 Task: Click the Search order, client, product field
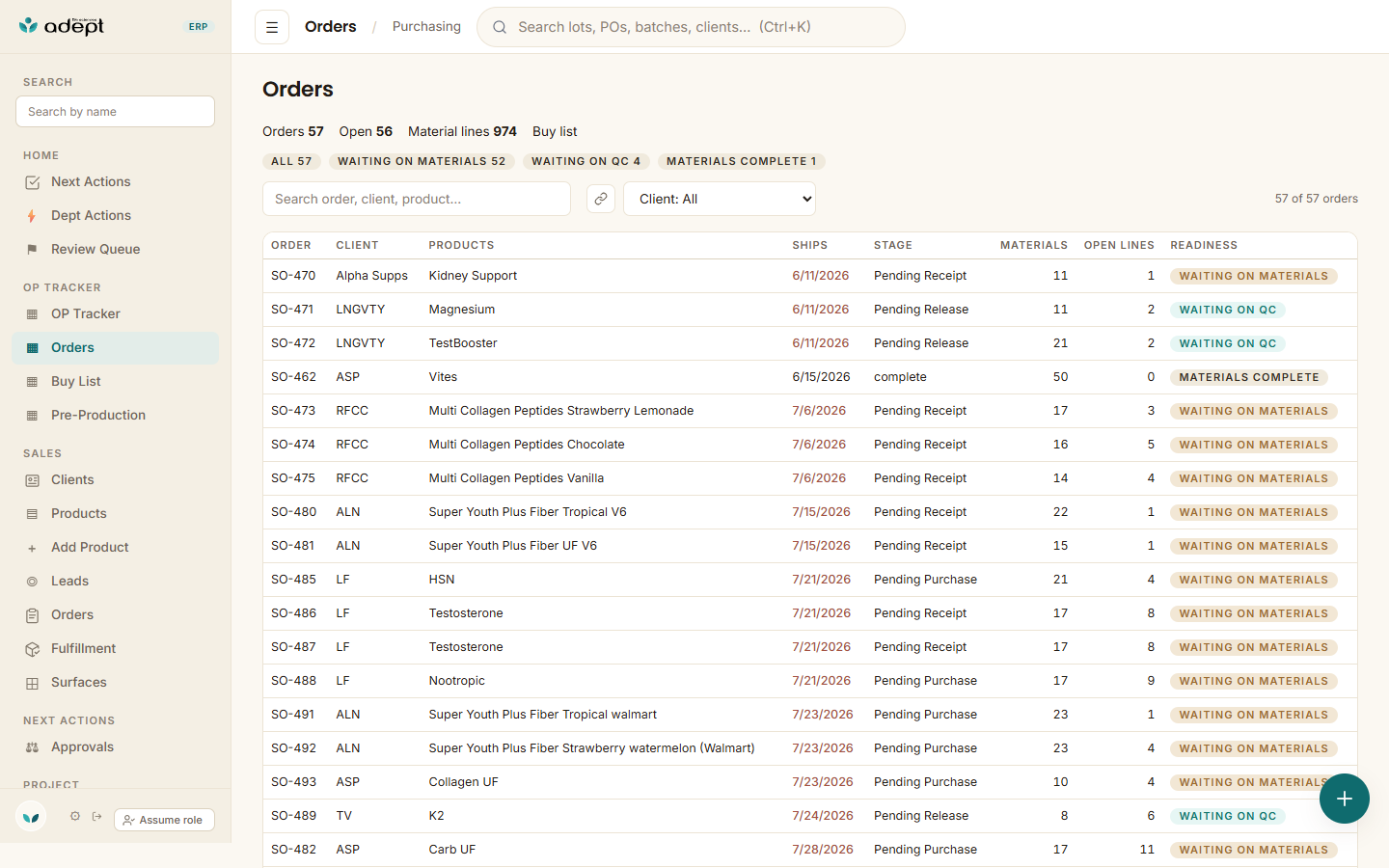coord(417,199)
